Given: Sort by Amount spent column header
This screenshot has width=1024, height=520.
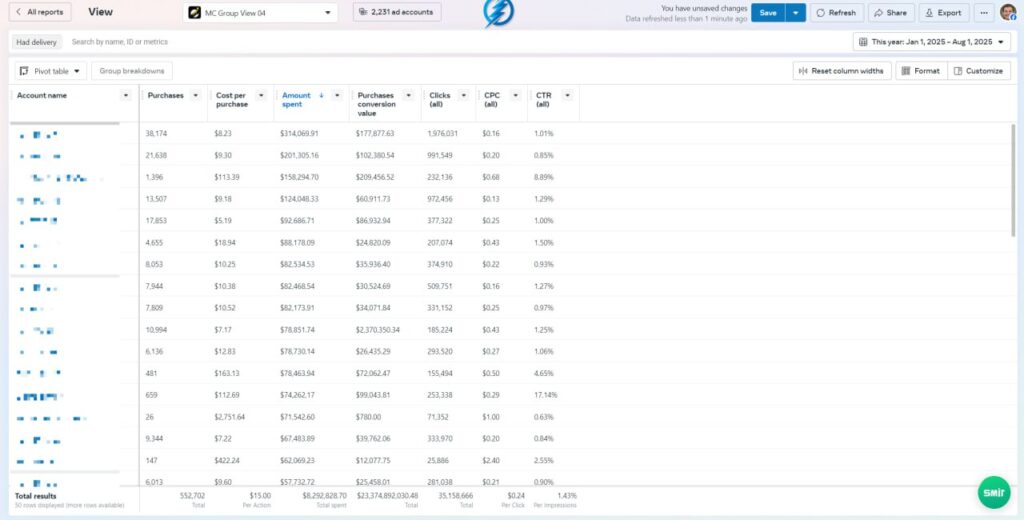Looking at the screenshot, I should coord(297,100).
